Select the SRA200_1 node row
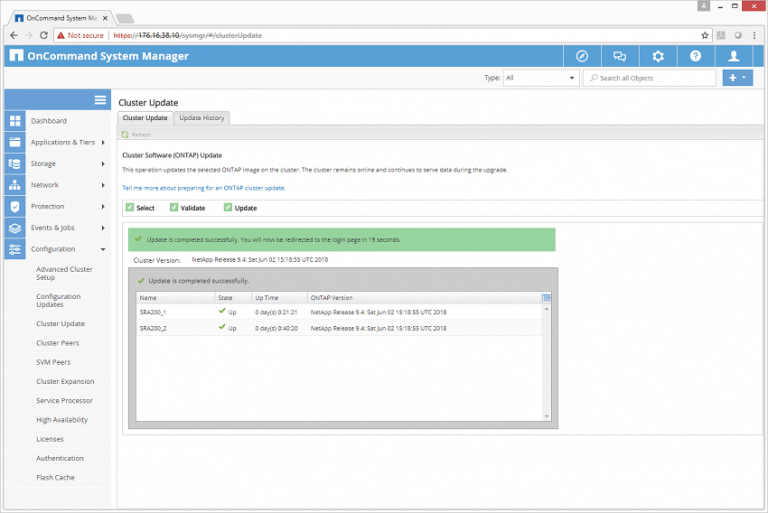 point(339,312)
